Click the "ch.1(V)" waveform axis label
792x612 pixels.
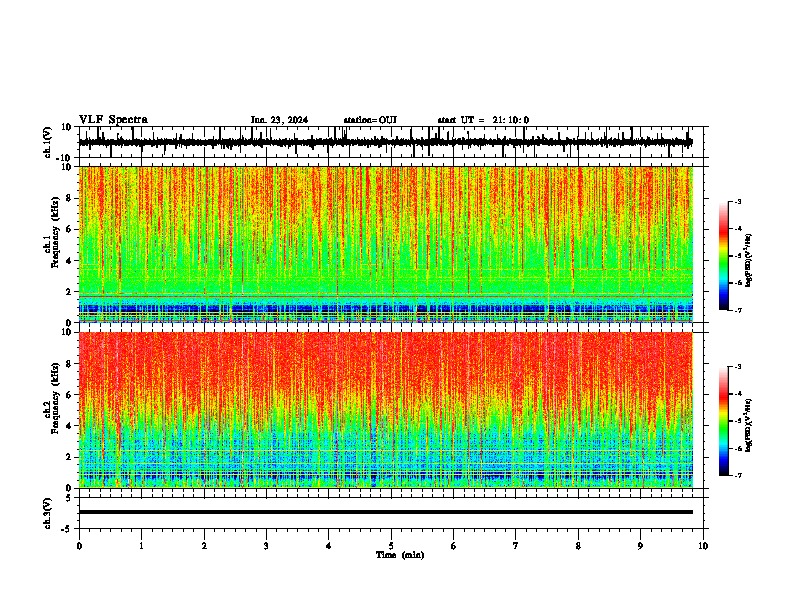[x=48, y=142]
